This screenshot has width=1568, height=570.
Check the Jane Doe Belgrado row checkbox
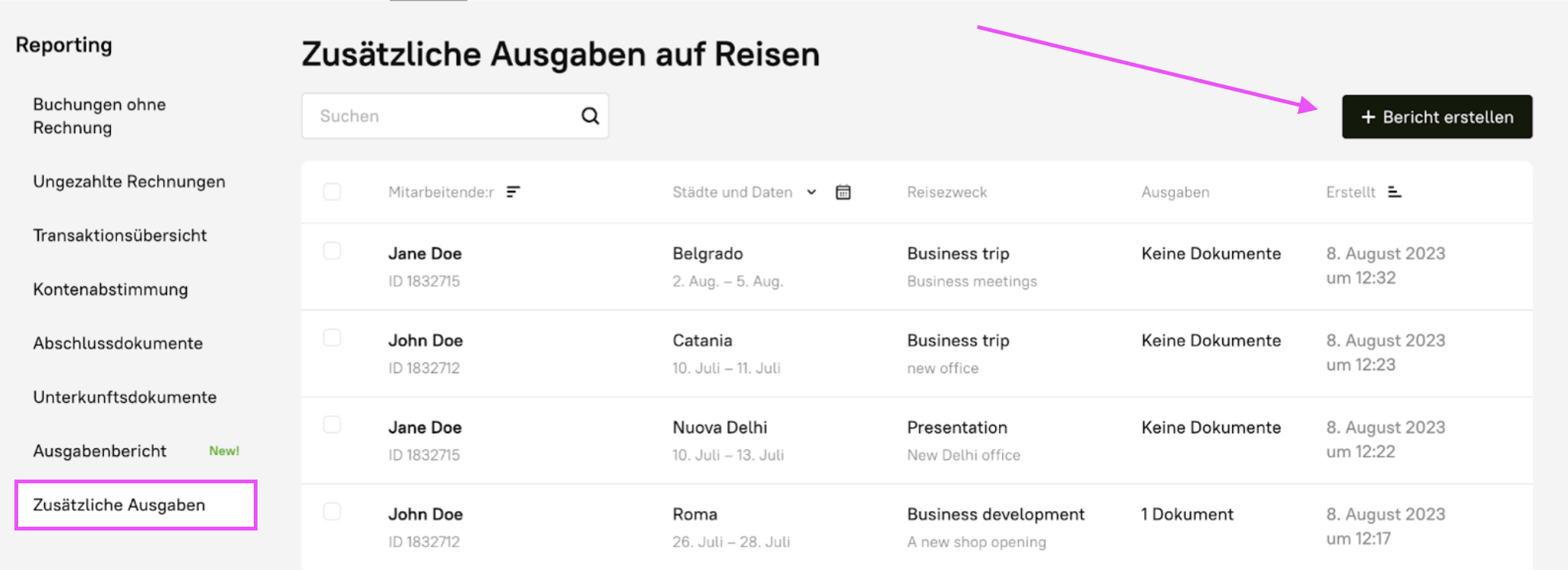(x=332, y=251)
